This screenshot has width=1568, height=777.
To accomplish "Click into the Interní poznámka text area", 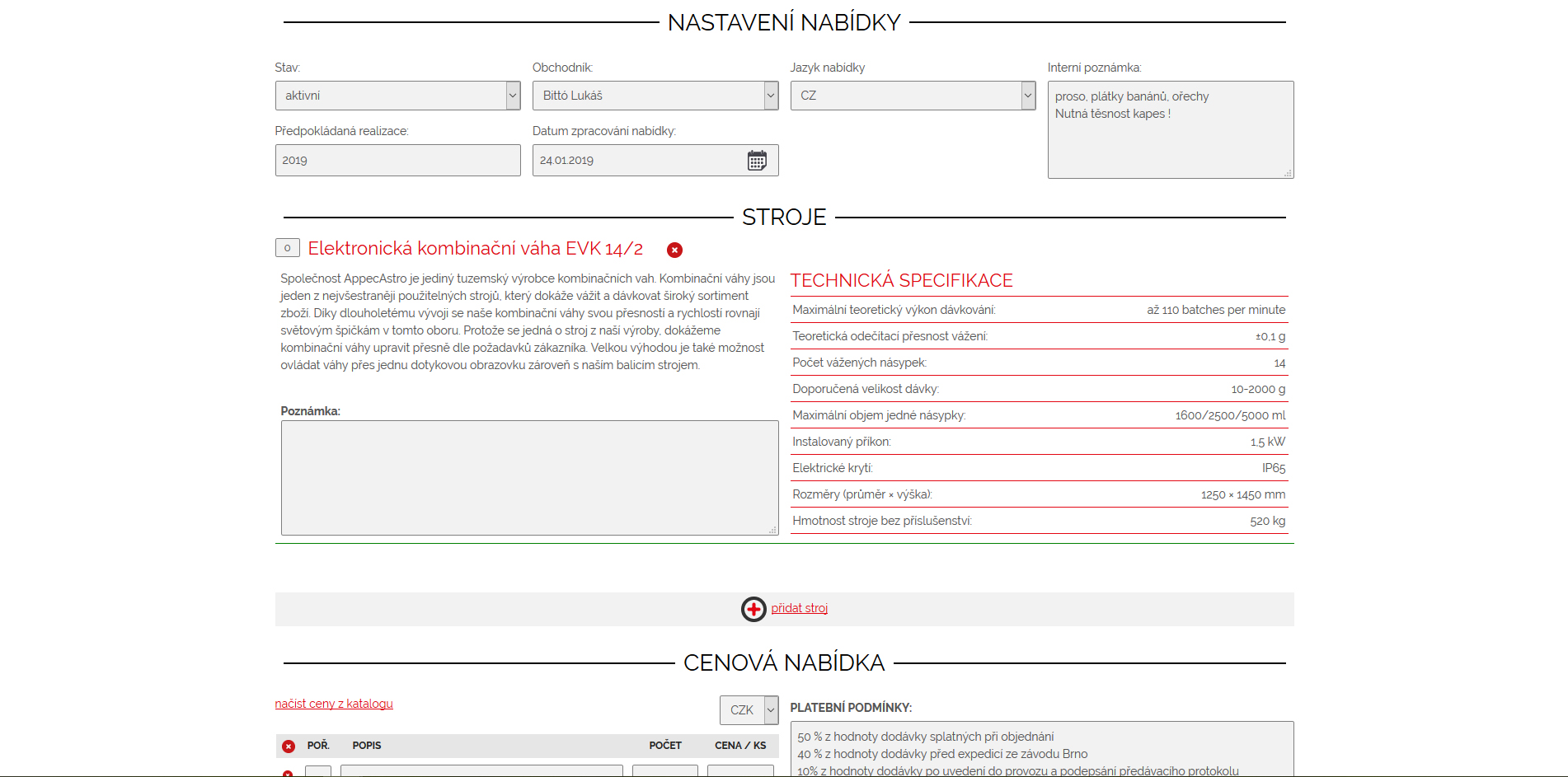I will (x=1171, y=129).
